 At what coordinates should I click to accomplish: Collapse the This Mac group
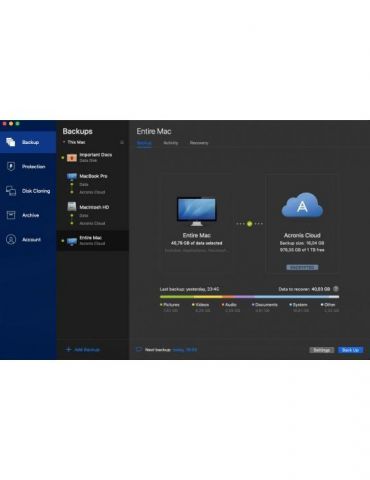[x=64, y=142]
